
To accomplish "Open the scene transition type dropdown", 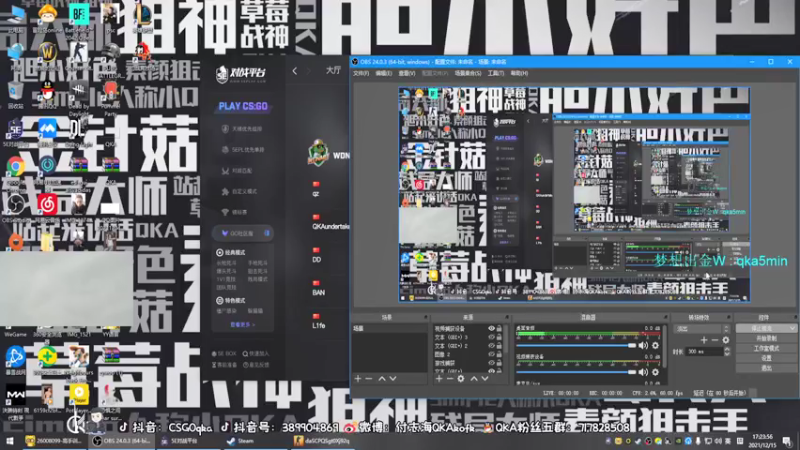I will click(702, 329).
